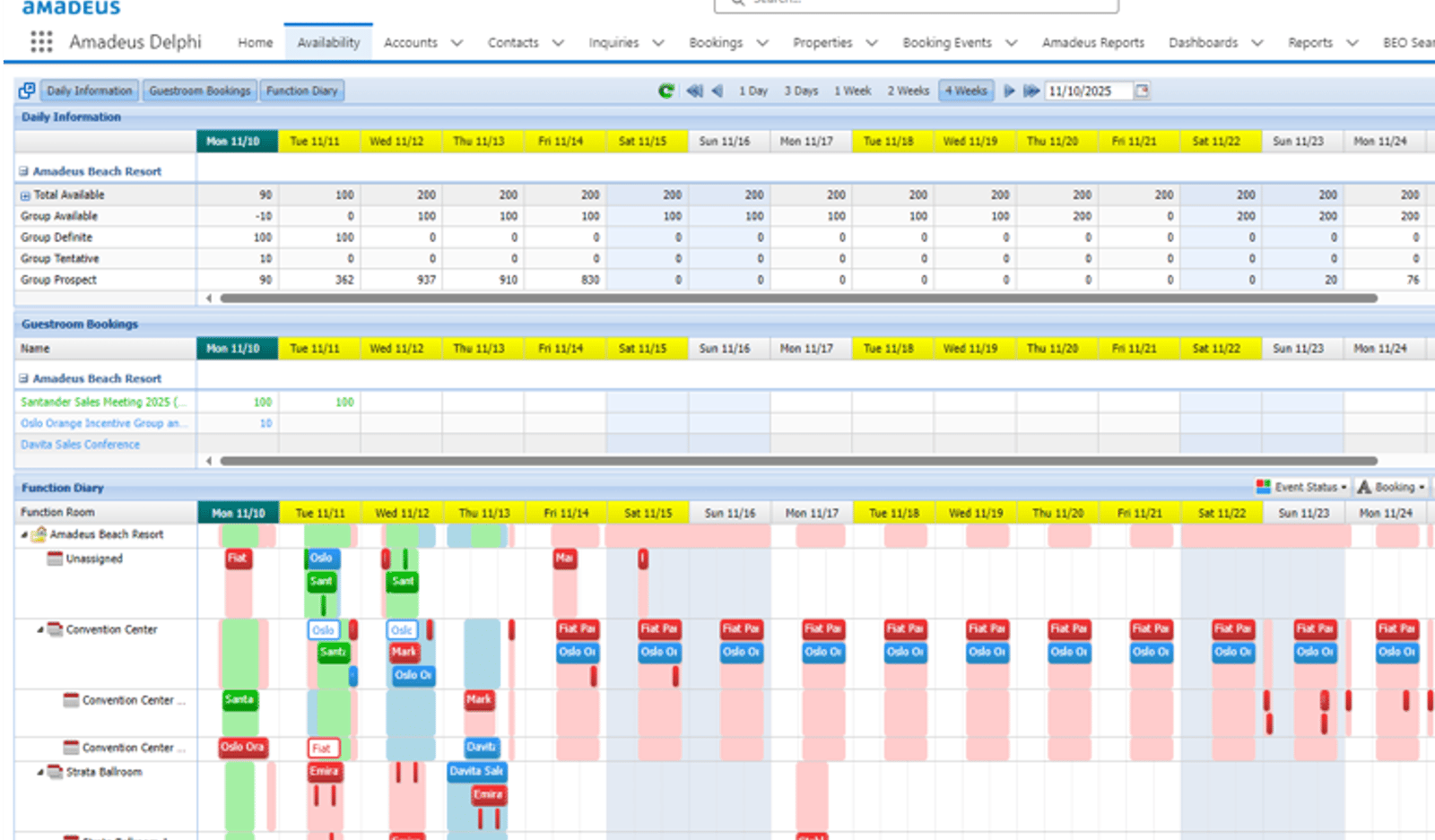This screenshot has width=1435, height=840.
Task: Click scroll-left arrow in Daily Information scrollbar
Action: [209, 299]
